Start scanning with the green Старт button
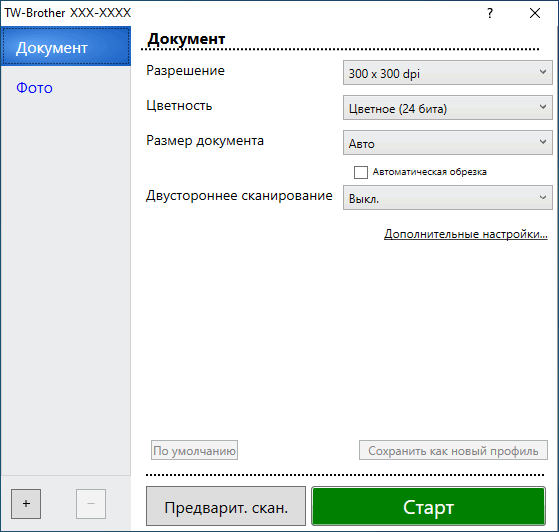 coord(429,506)
